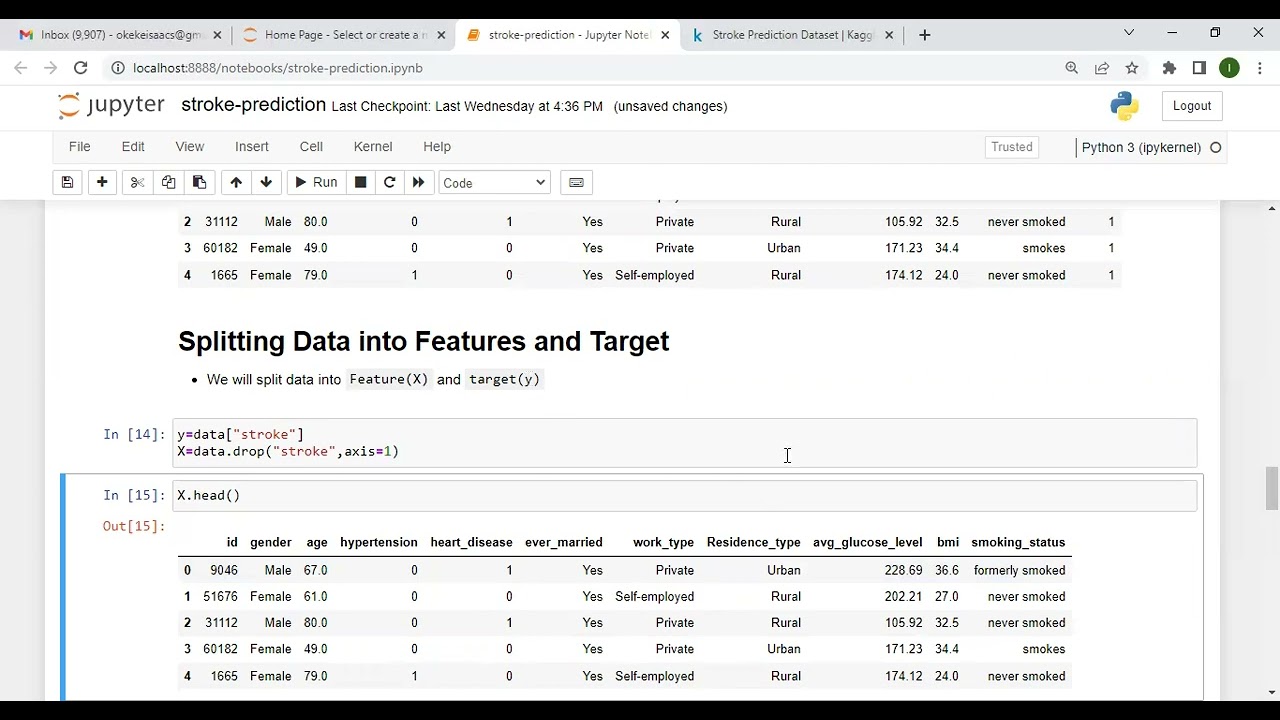The image size is (1280, 720).
Task: Open cell type dropdown showing Code
Action: coord(494,183)
